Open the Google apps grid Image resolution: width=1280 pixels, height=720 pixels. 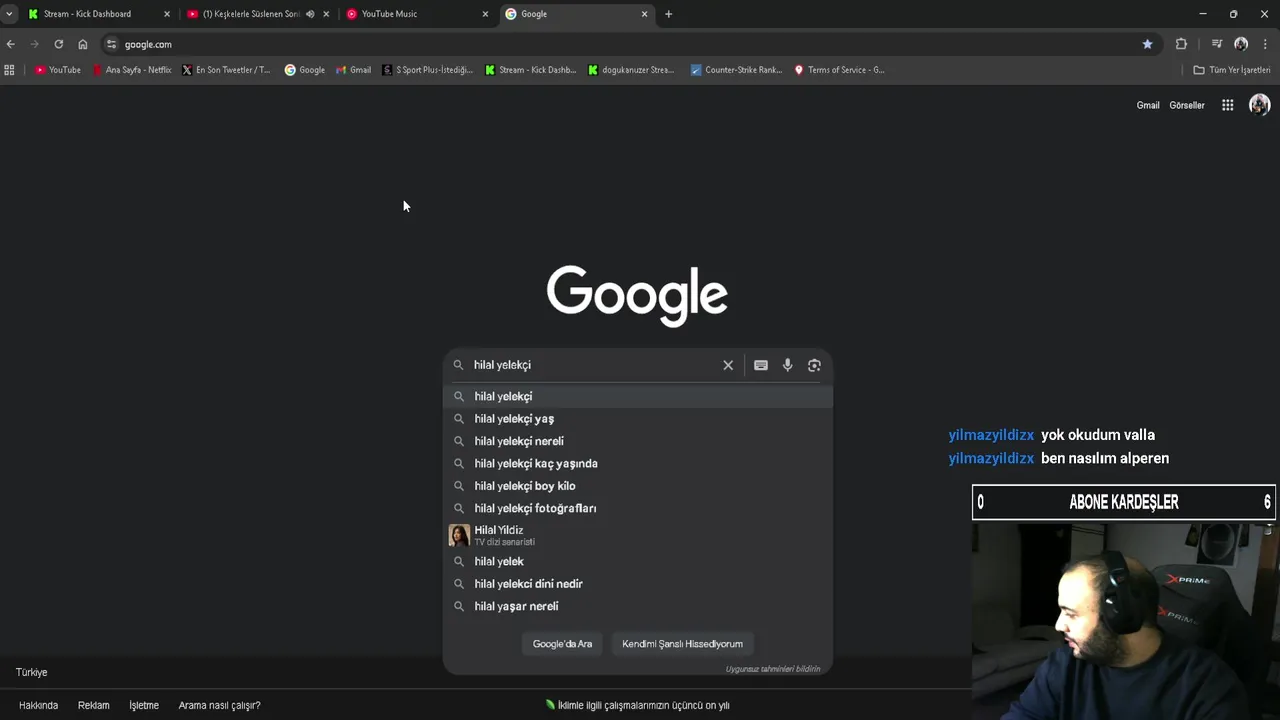tap(1227, 105)
